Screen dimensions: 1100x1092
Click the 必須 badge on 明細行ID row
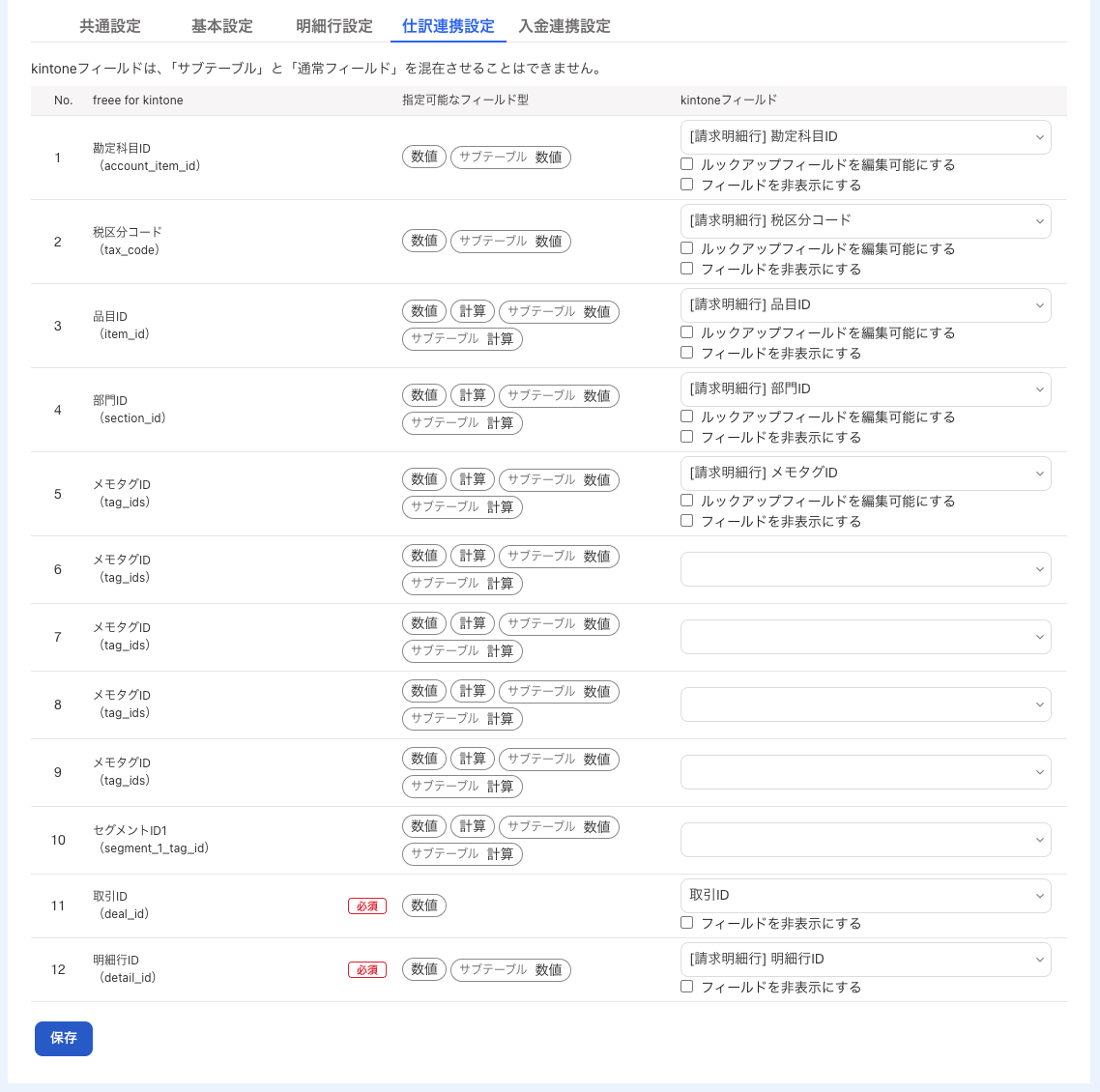[x=367, y=970]
